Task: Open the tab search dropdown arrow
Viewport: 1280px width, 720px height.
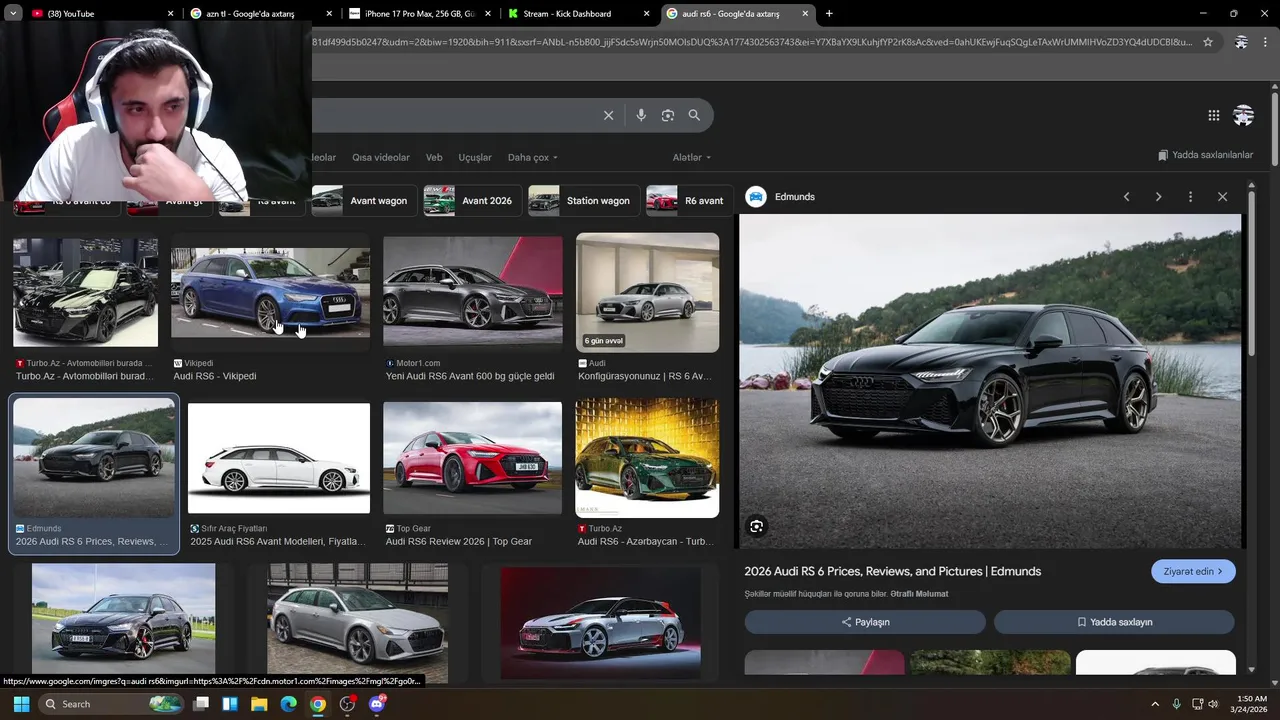Action: [13, 14]
